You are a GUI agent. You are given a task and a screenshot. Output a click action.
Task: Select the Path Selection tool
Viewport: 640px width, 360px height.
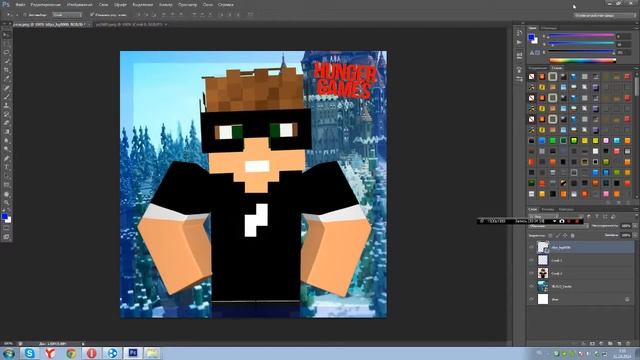tap(6, 176)
